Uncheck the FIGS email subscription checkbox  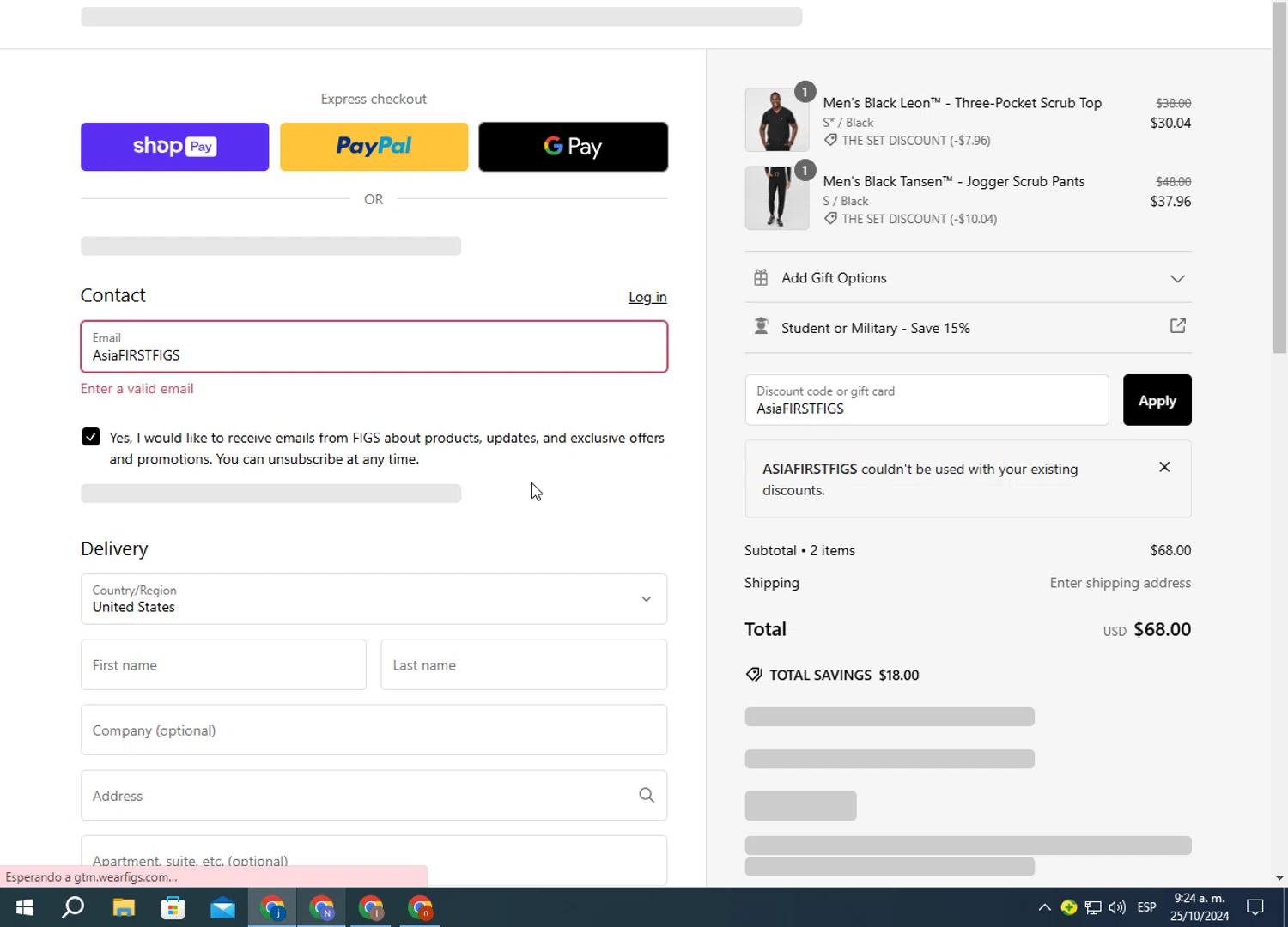(x=91, y=437)
